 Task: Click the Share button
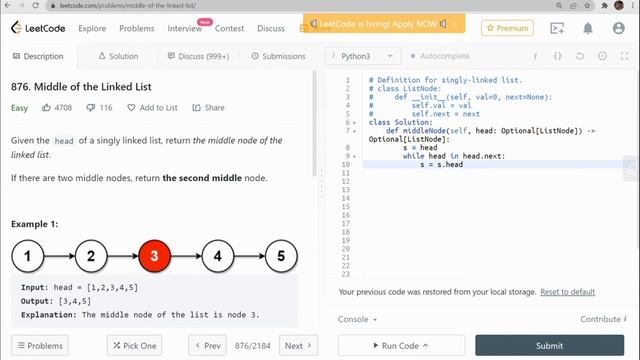pyautogui.click(x=208, y=108)
